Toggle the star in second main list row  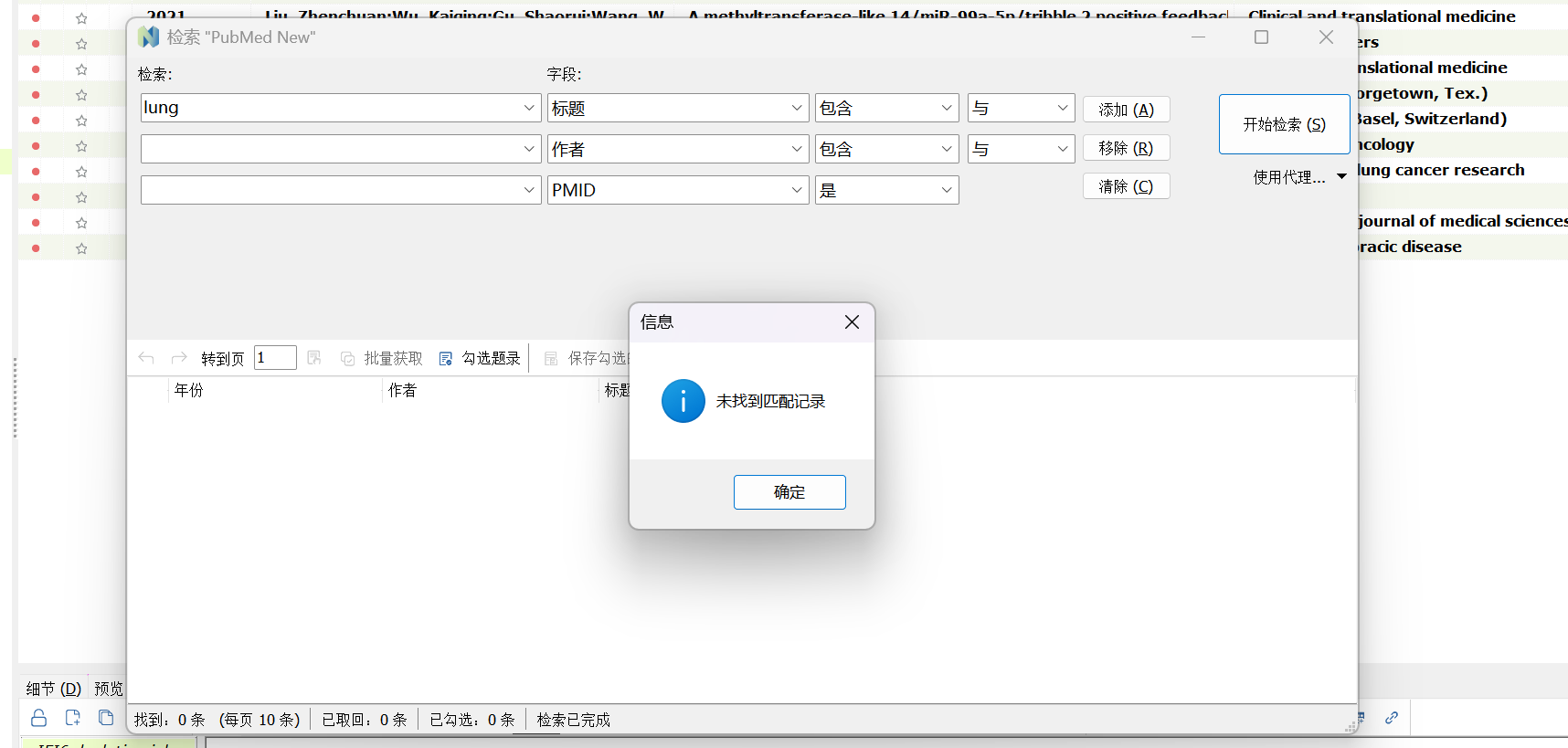[81, 44]
